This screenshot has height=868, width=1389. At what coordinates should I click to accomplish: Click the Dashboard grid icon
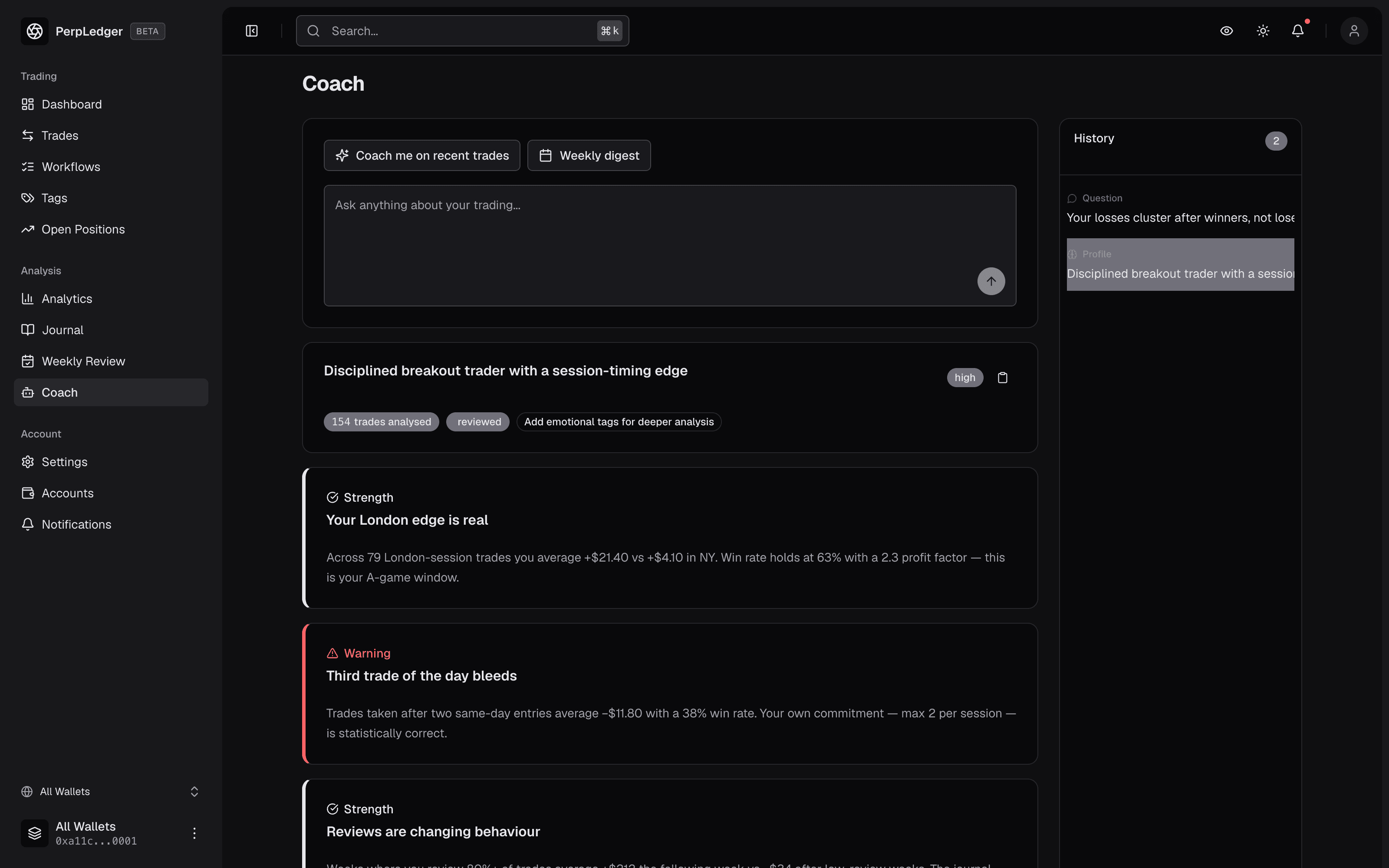tap(27, 105)
